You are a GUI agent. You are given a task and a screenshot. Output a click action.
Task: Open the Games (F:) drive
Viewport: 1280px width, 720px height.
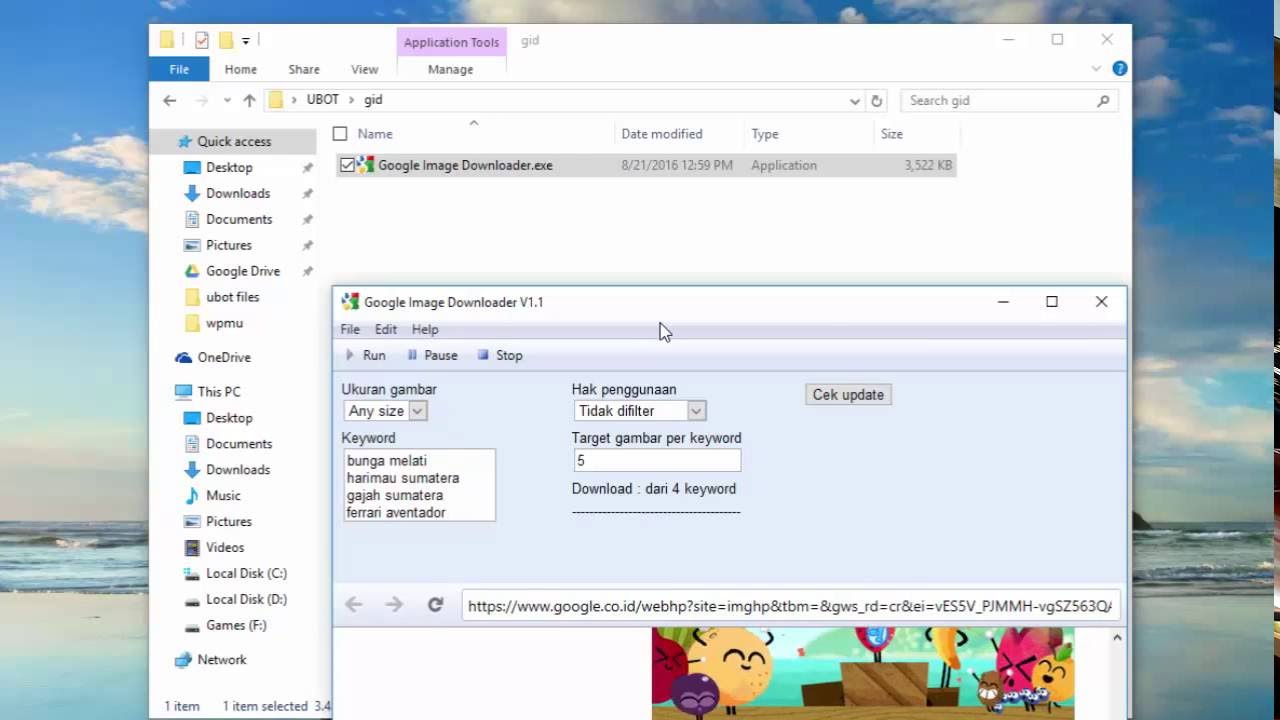tap(226, 625)
